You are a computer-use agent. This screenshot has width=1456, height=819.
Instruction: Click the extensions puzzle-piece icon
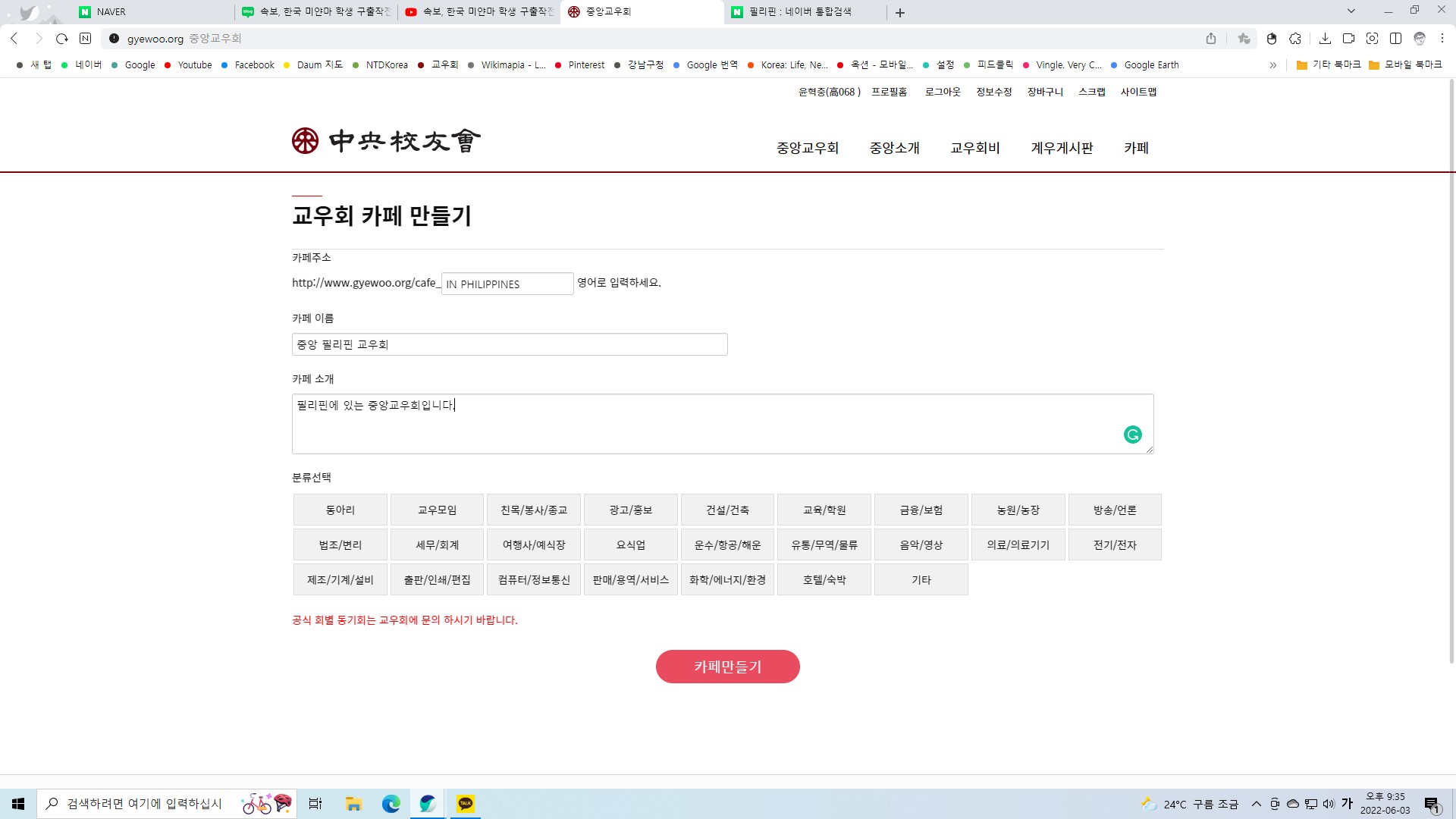[x=1295, y=39]
